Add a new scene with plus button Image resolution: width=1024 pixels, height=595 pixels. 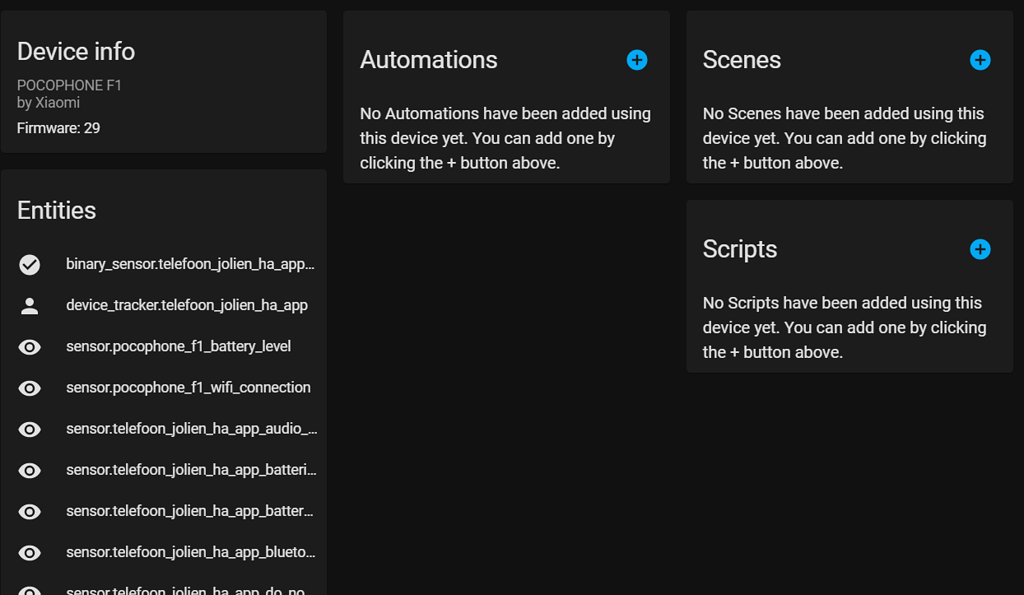pos(980,60)
